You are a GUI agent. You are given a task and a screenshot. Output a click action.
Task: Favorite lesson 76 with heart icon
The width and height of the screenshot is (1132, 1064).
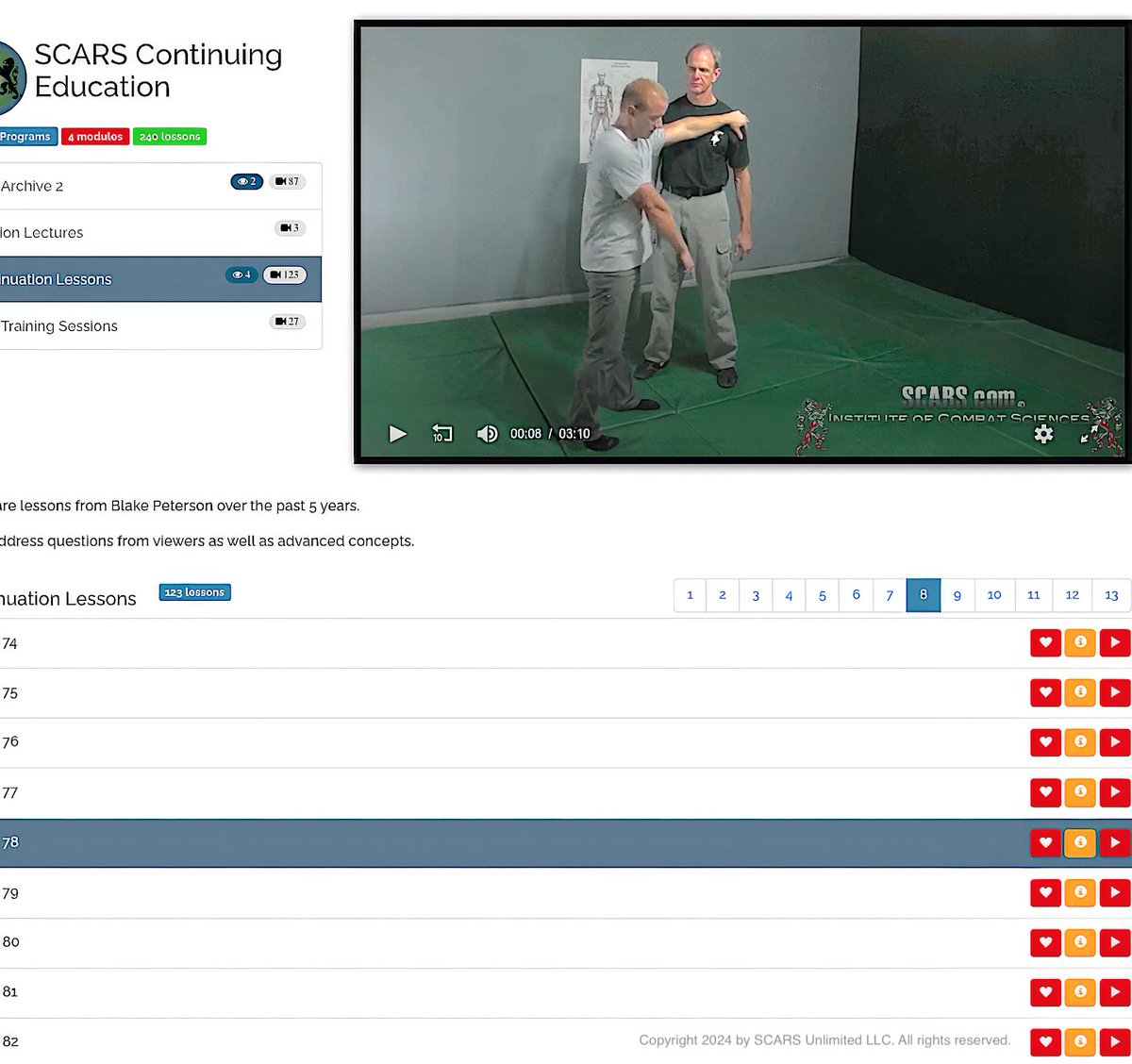click(x=1045, y=742)
